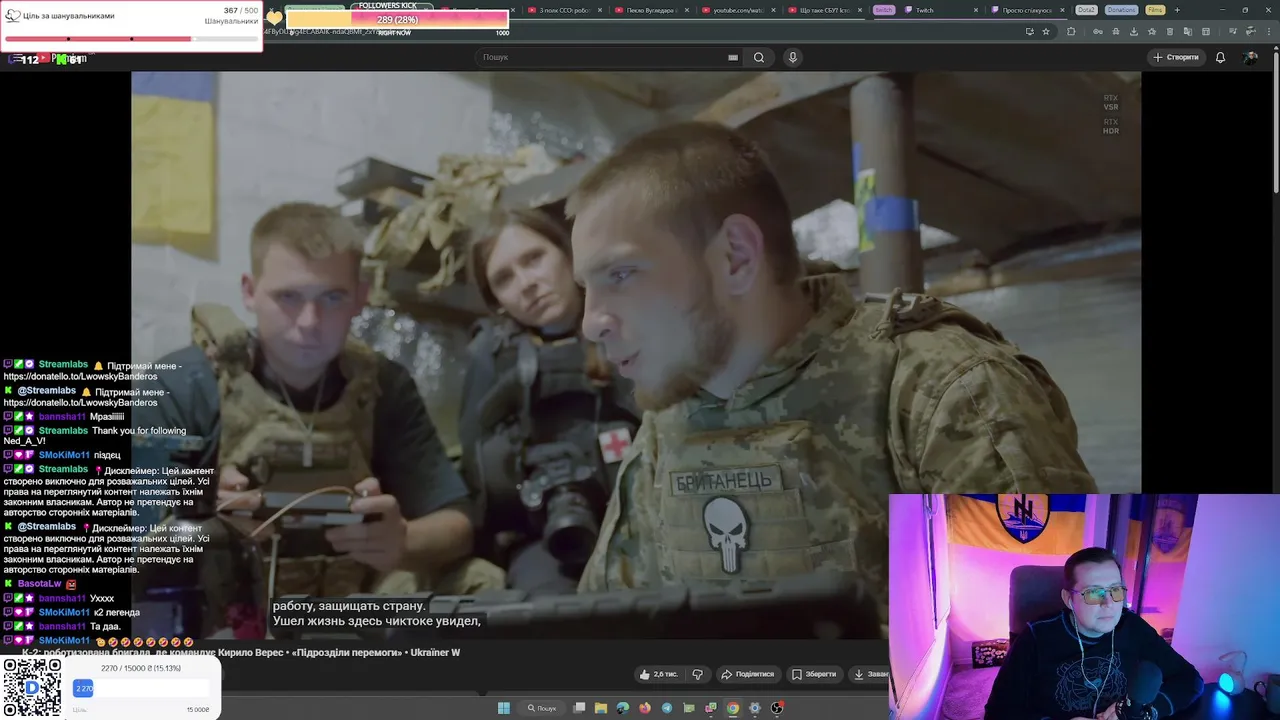Click the donation QR code
The height and width of the screenshot is (720, 1280).
pos(32,688)
